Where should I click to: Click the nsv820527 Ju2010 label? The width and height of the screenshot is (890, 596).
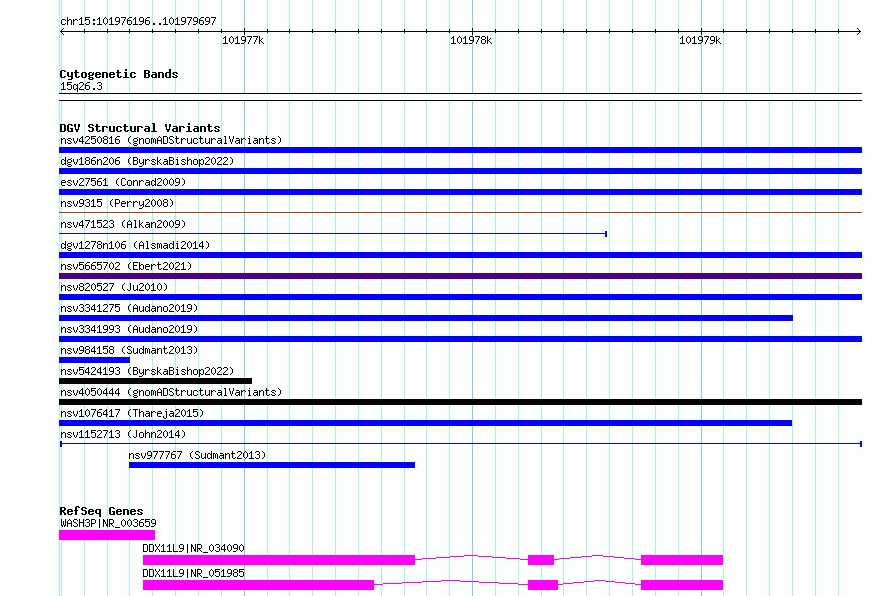click(114, 287)
